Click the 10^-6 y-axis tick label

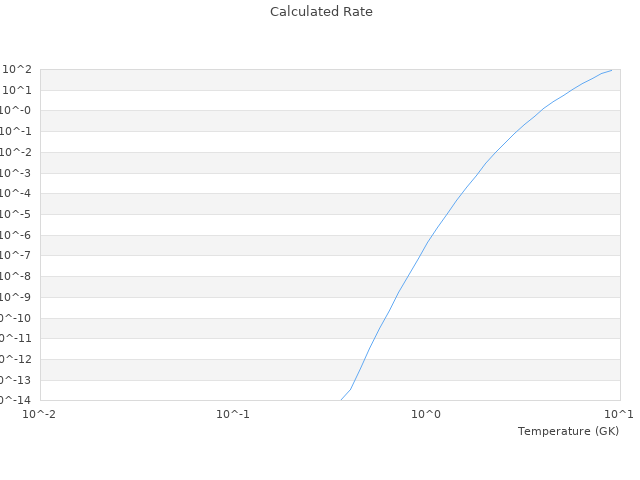coord(17,235)
